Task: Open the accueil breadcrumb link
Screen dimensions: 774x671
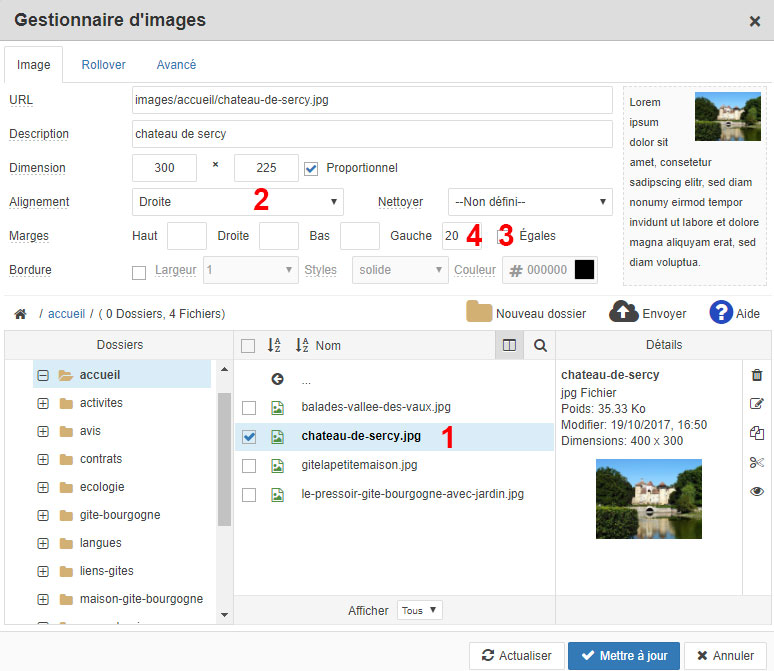Action: 66,314
